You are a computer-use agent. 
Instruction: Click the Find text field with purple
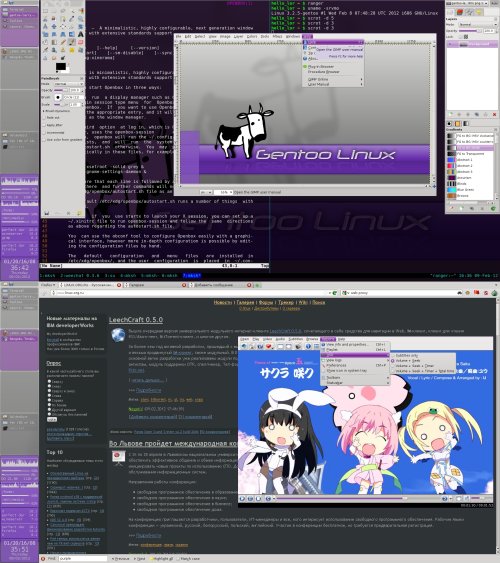(83, 559)
